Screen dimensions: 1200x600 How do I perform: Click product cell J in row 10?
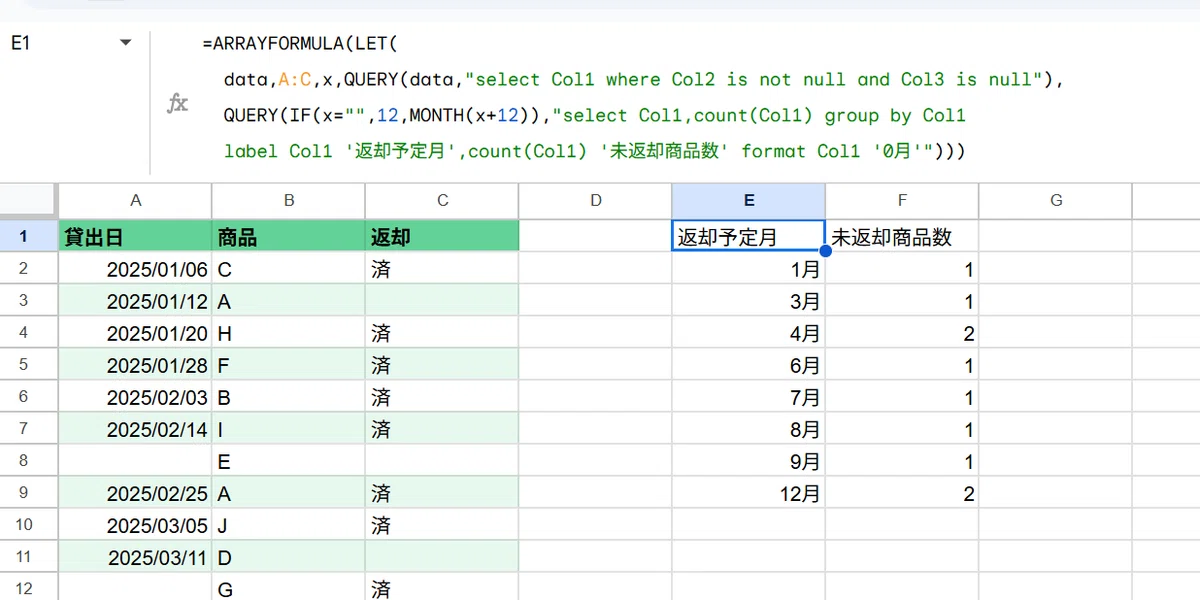289,525
